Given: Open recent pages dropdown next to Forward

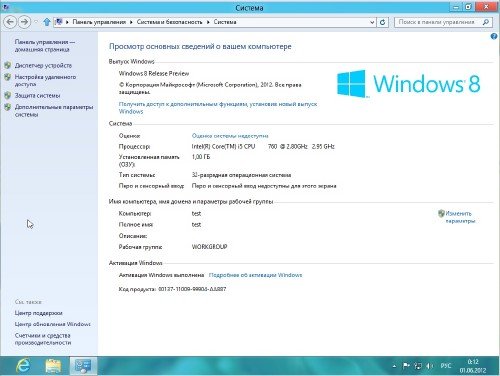Looking at the screenshot, I should tap(36, 22).
